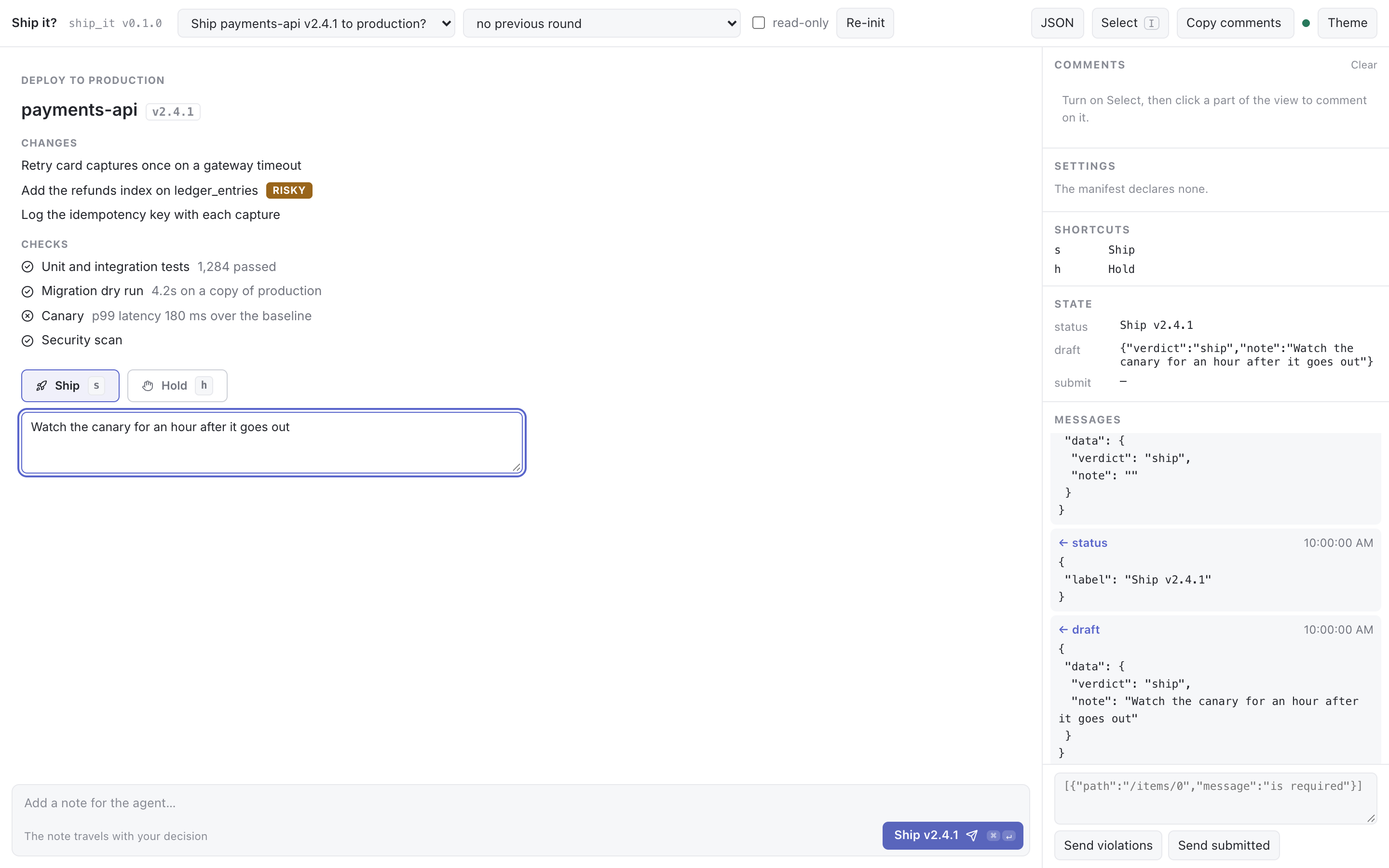Image resolution: width=1389 pixels, height=868 pixels.
Task: Click the Send submitted button
Action: [x=1224, y=845]
